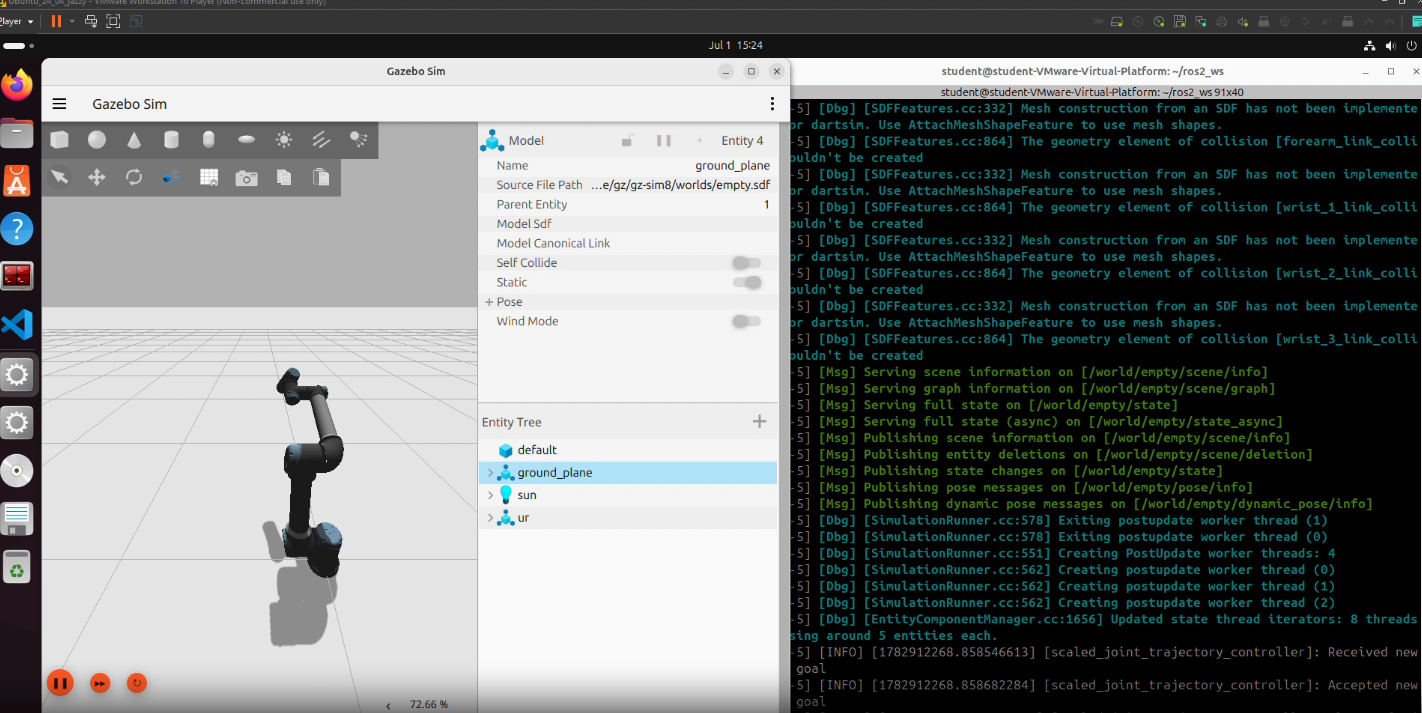1422x713 pixels.
Task: Add a spot light to the scene
Action: tap(358, 140)
